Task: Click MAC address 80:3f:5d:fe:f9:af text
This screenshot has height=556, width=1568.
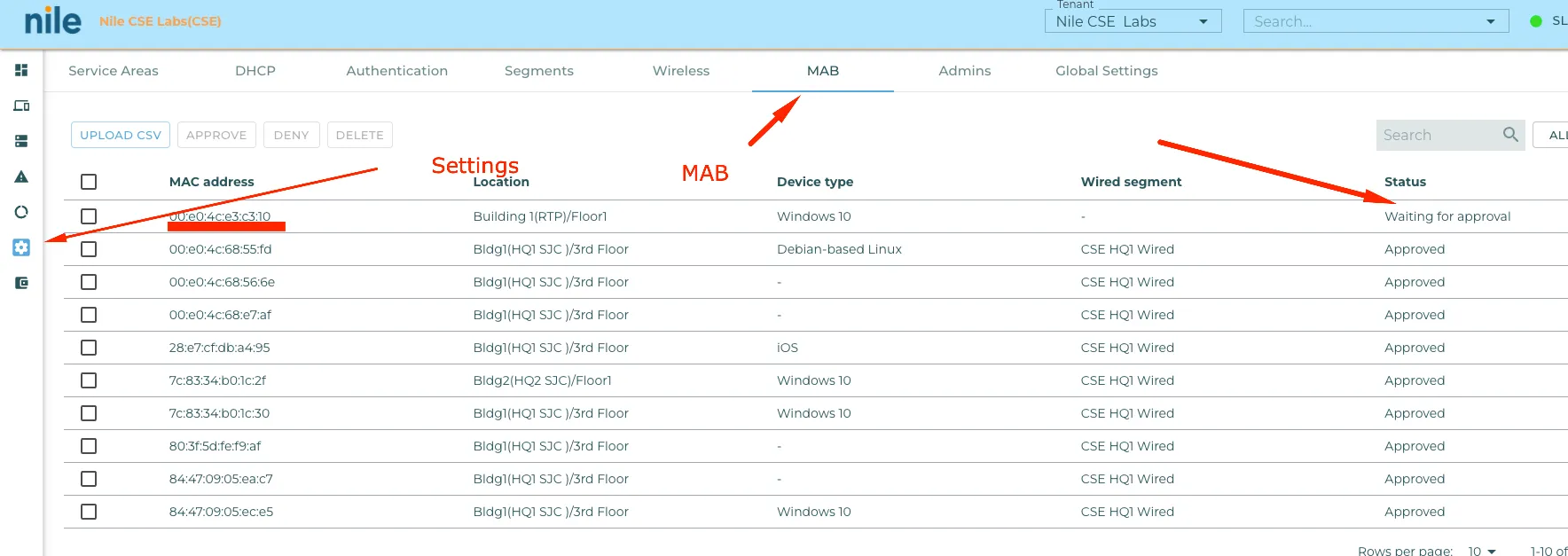Action: (x=216, y=446)
